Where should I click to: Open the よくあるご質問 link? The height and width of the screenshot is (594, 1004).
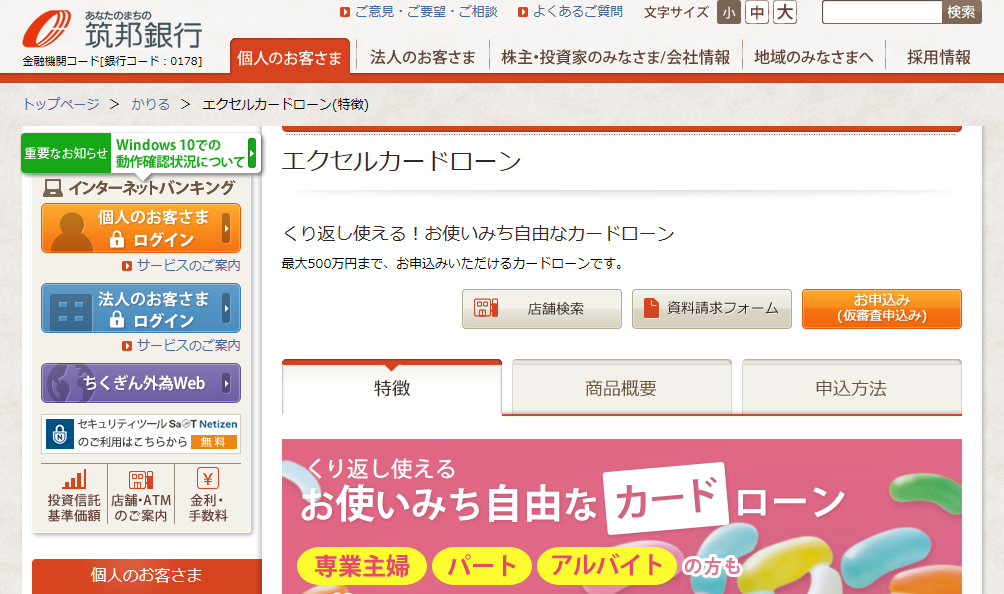[x=578, y=12]
